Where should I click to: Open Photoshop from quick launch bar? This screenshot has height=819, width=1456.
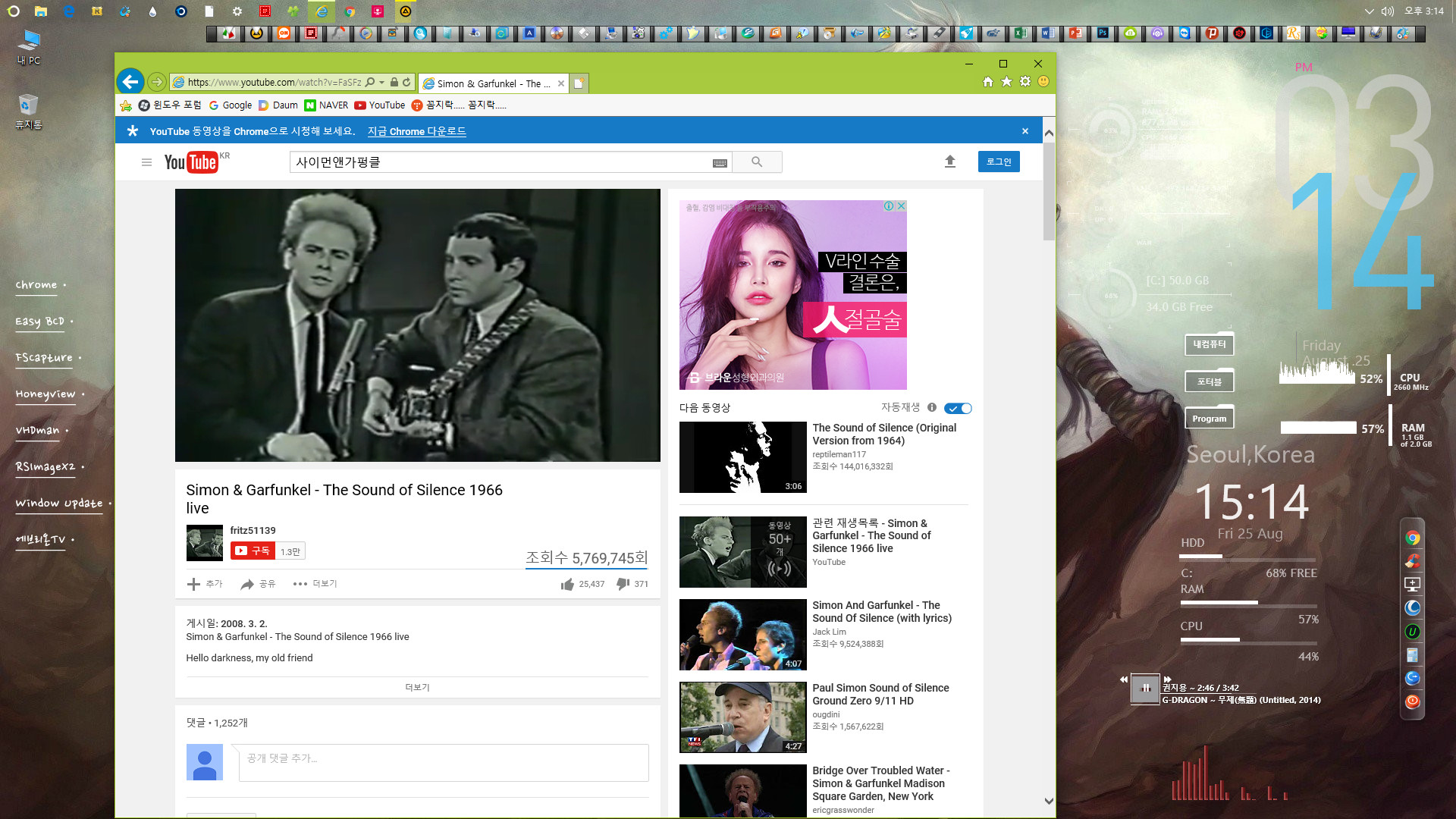tap(1103, 33)
